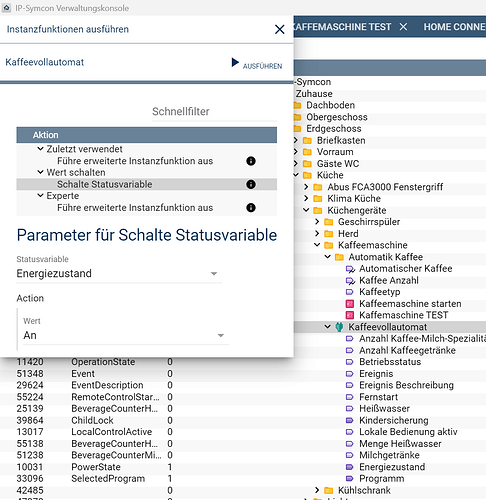Click the IP-Symcon app icon in title bar

(x=6, y=8)
